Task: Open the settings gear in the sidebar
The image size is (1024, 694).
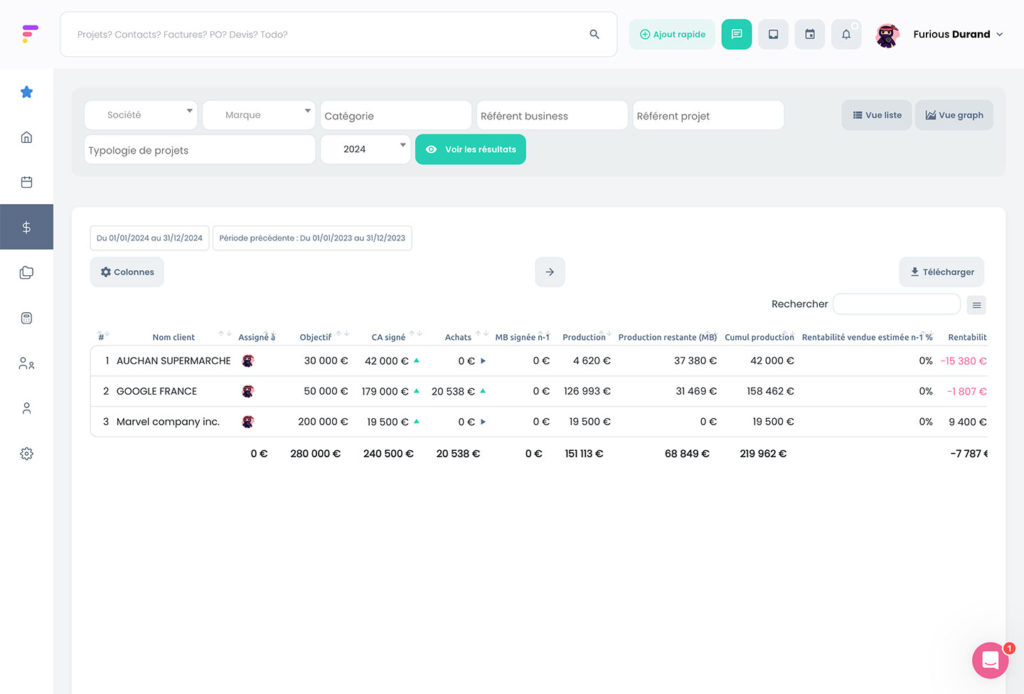Action: 26,454
